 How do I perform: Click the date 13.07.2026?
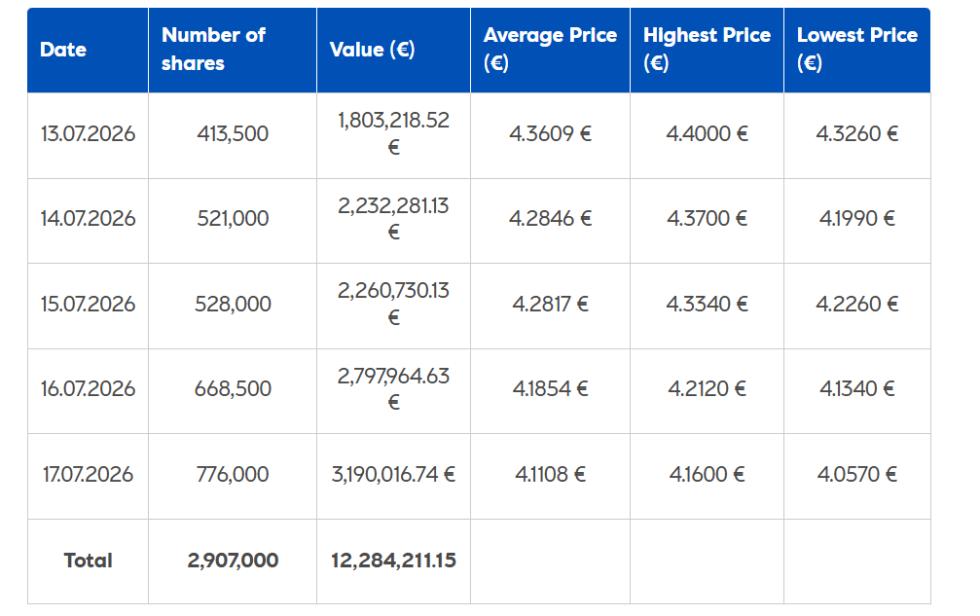coord(88,134)
